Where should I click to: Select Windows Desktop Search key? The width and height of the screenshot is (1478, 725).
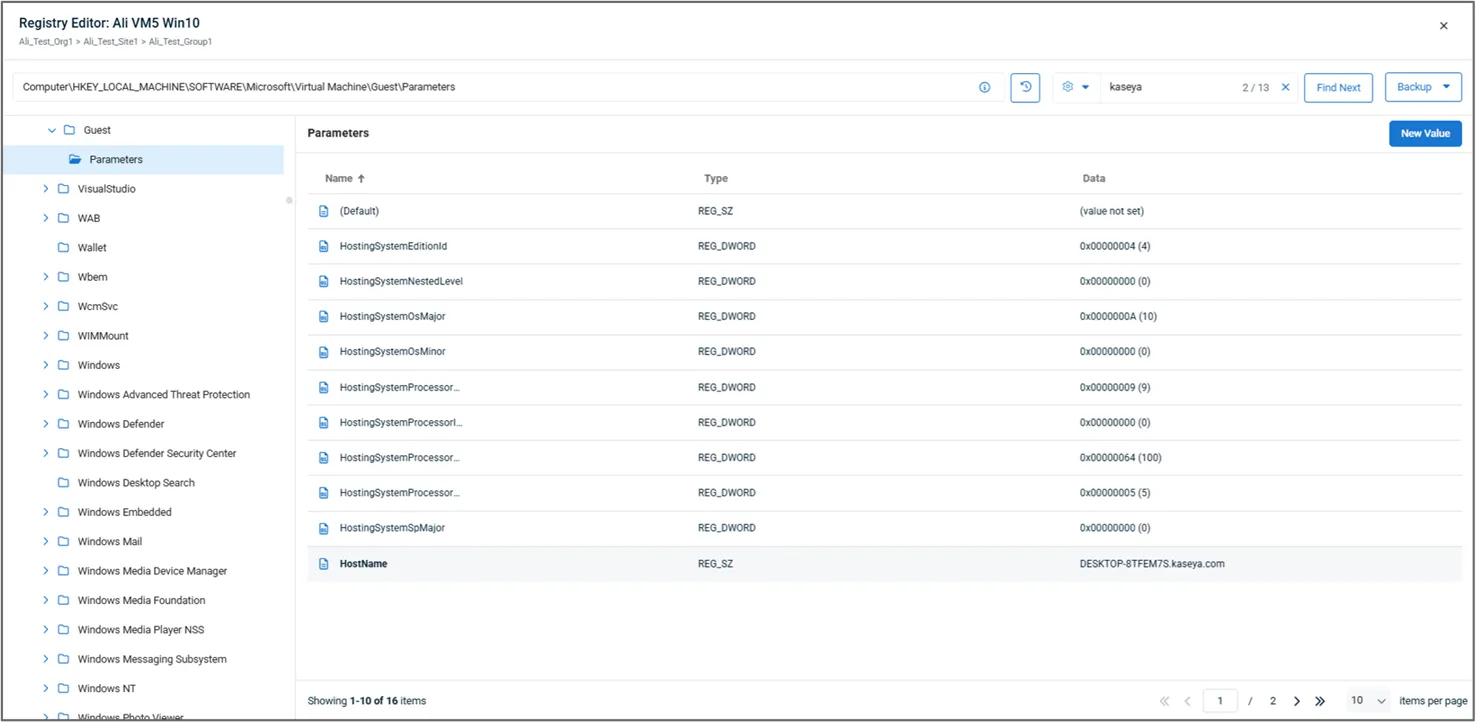click(x=136, y=483)
